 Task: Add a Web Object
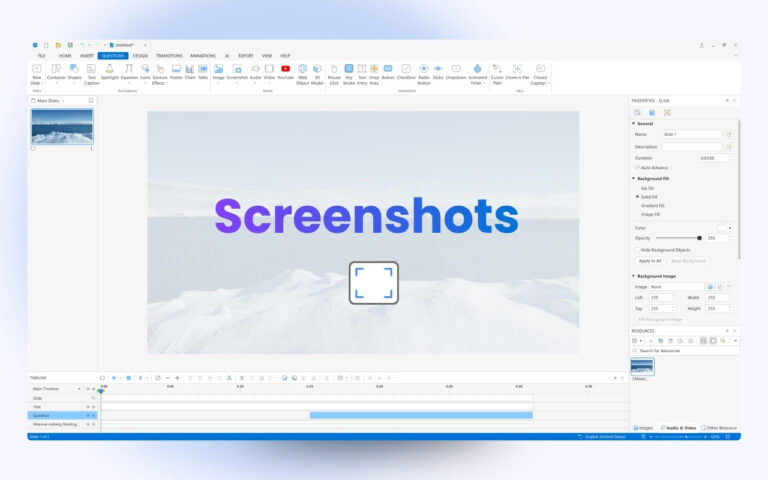tap(303, 74)
